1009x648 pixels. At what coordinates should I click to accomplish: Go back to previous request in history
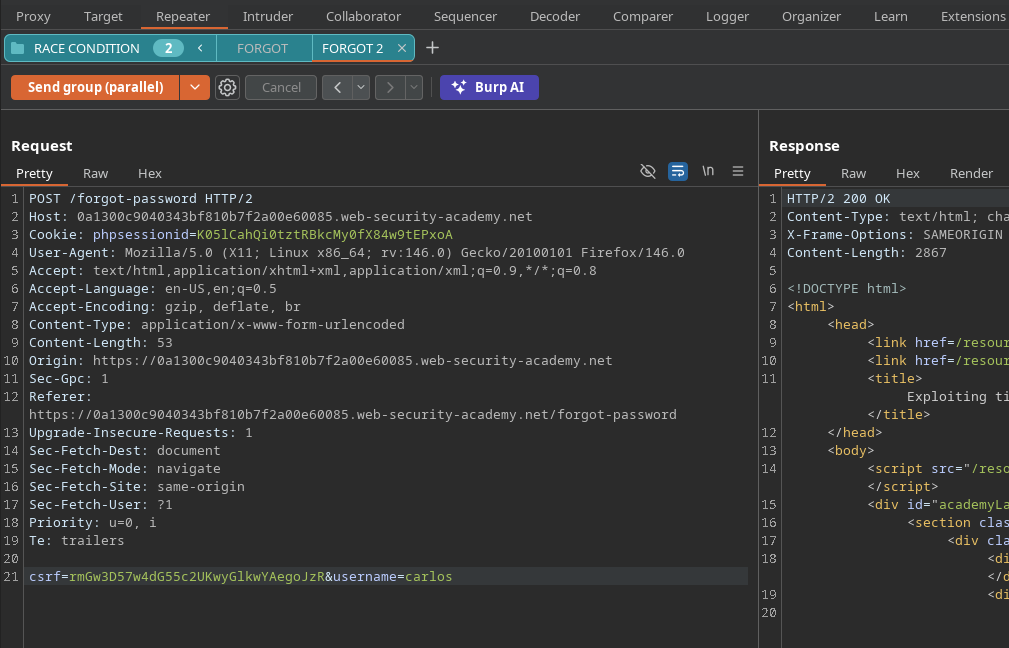pos(336,88)
